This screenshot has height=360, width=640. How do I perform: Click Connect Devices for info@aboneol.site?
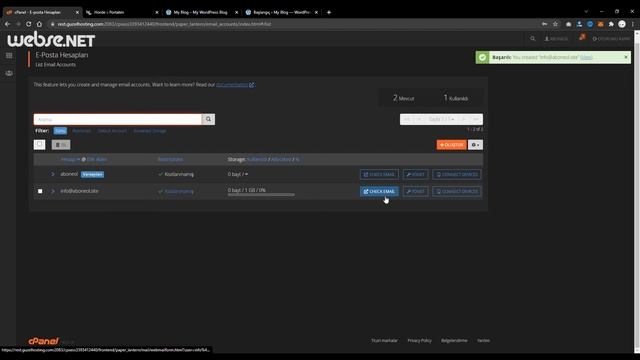click(x=457, y=191)
